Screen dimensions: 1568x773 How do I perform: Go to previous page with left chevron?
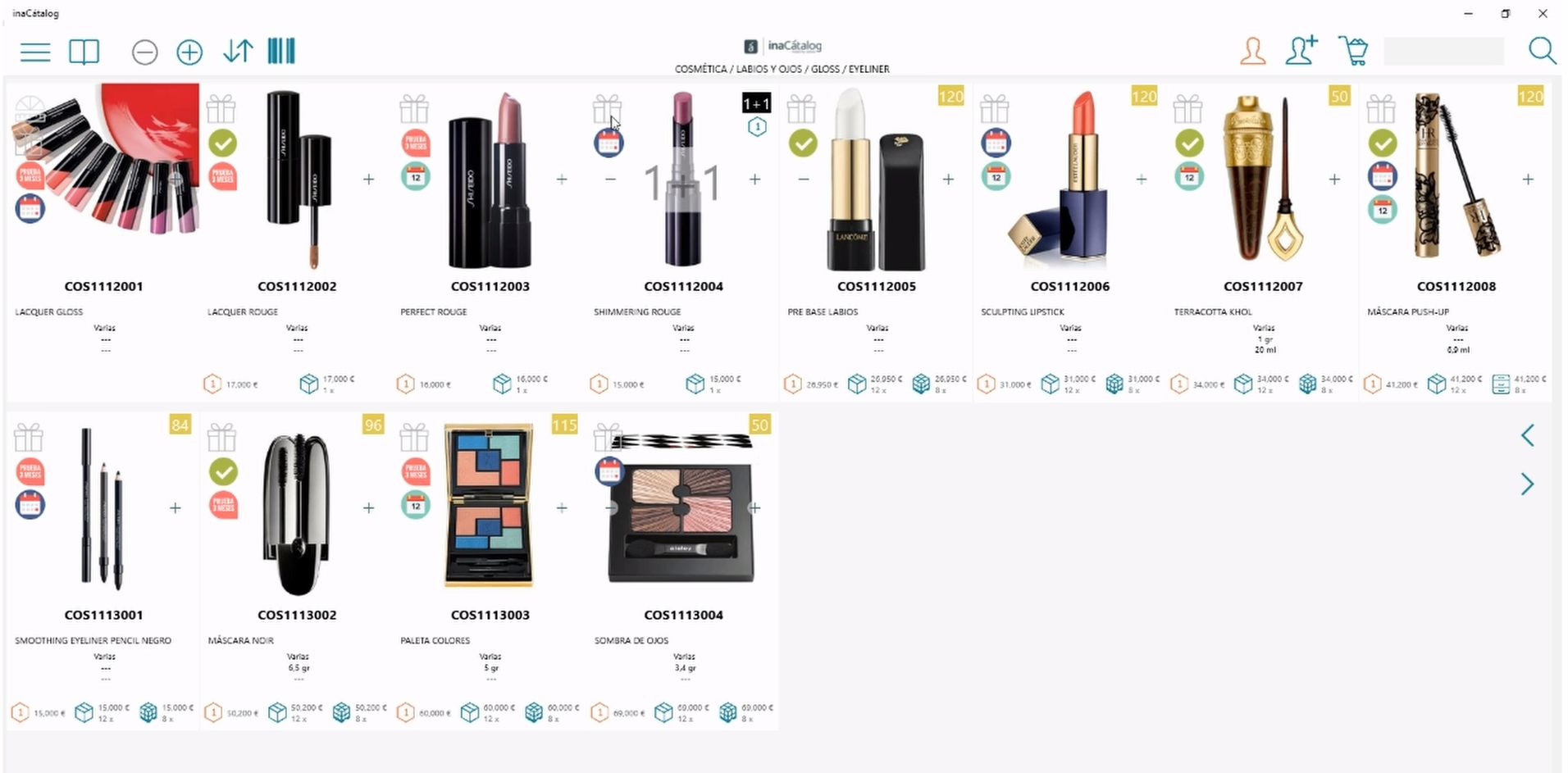tap(1527, 435)
